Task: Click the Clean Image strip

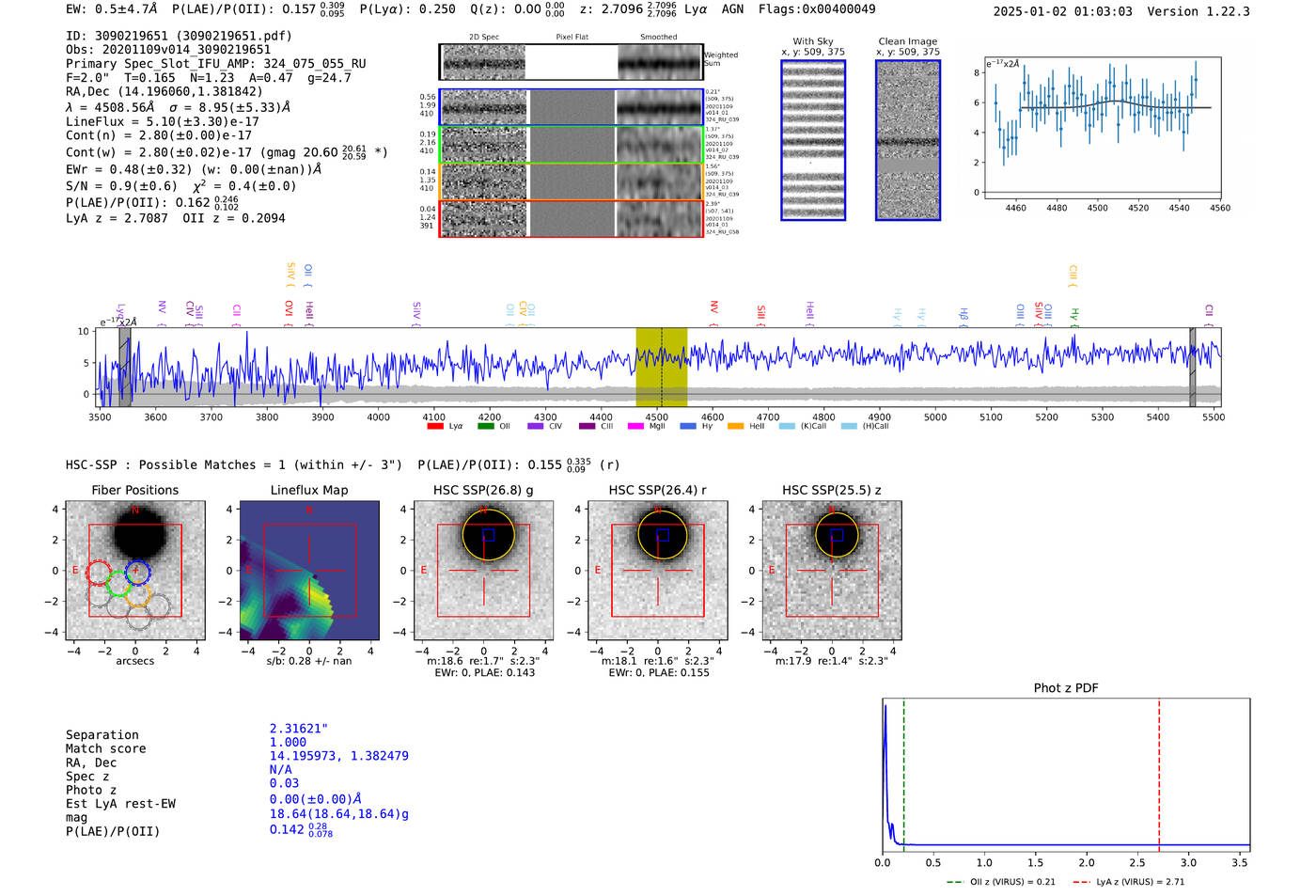Action: tap(908, 140)
